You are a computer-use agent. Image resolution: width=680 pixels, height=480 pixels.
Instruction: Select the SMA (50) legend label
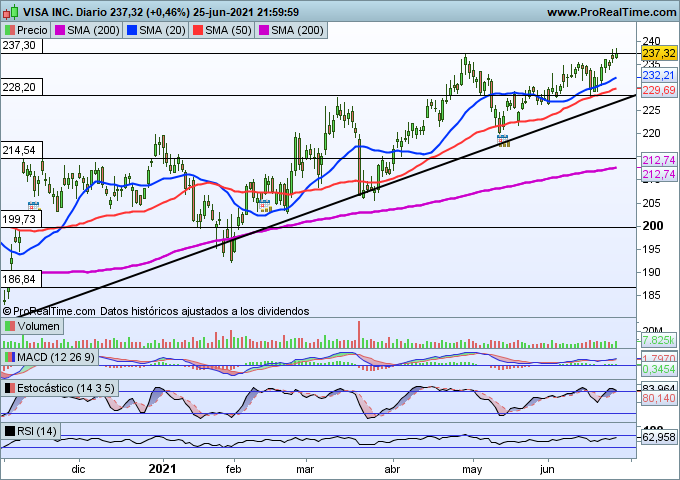tap(228, 30)
